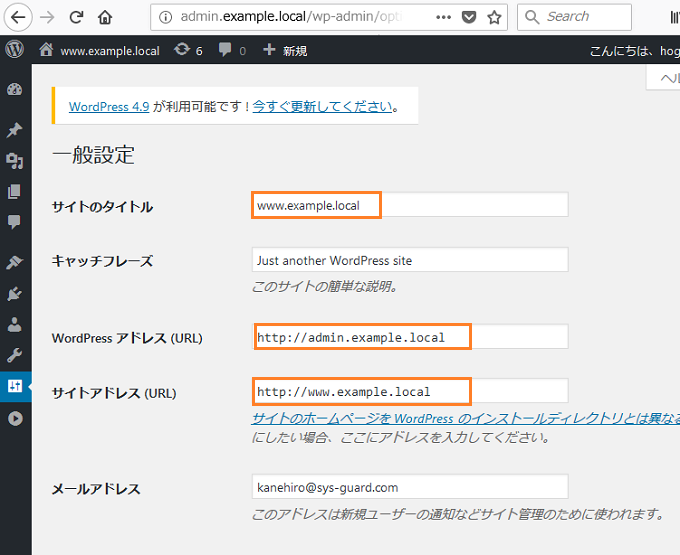The height and width of the screenshot is (555, 680).
Task: Visit site www.example.local from admin bar
Action: tap(100, 51)
